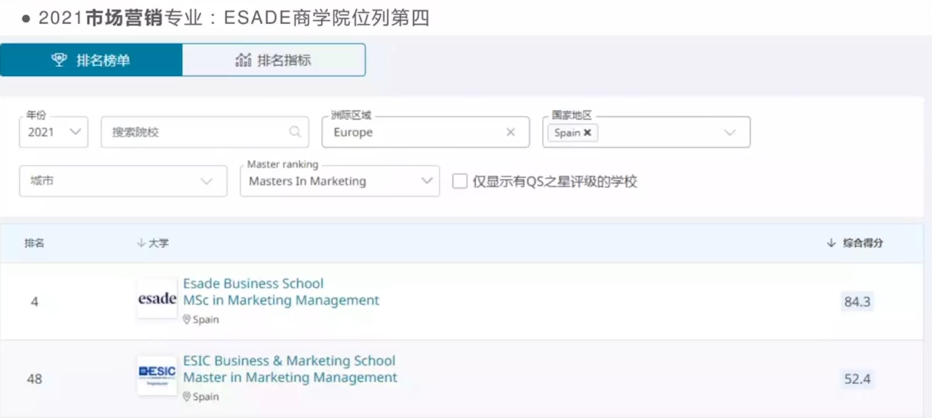Click the 52.4 score value
This screenshot has width=932, height=418.
[857, 379]
